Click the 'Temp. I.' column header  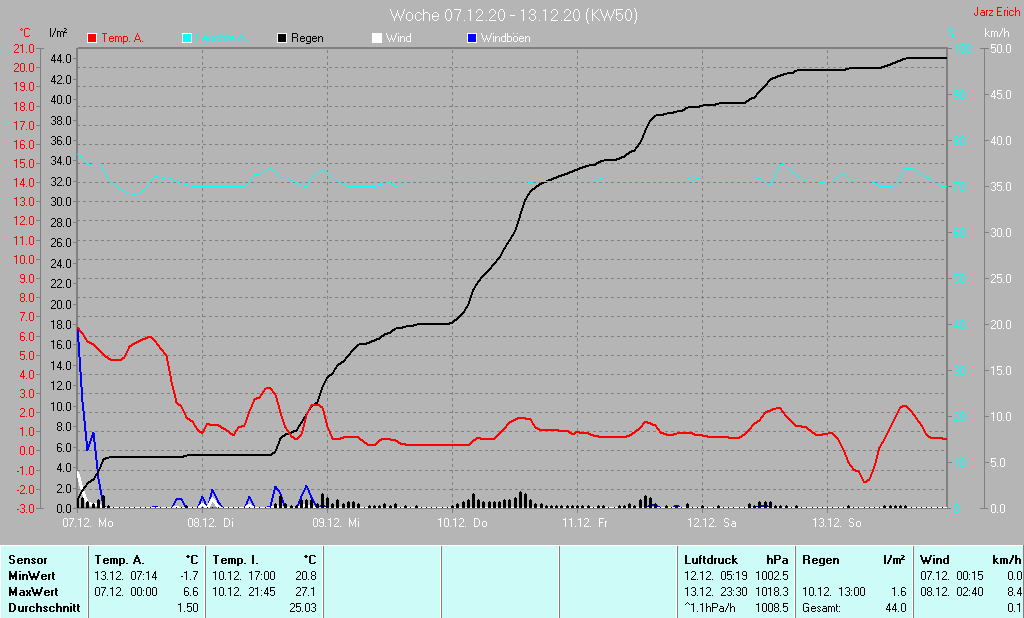pos(235,560)
